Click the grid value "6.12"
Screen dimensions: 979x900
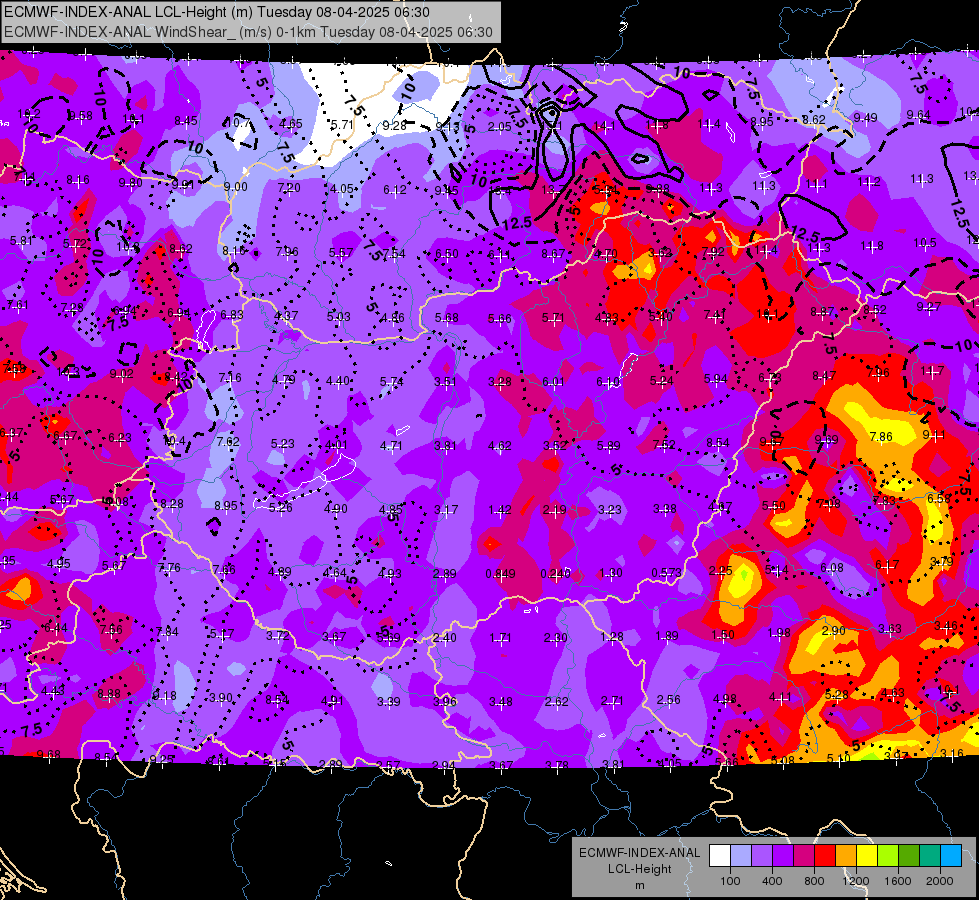pyautogui.click(x=395, y=189)
